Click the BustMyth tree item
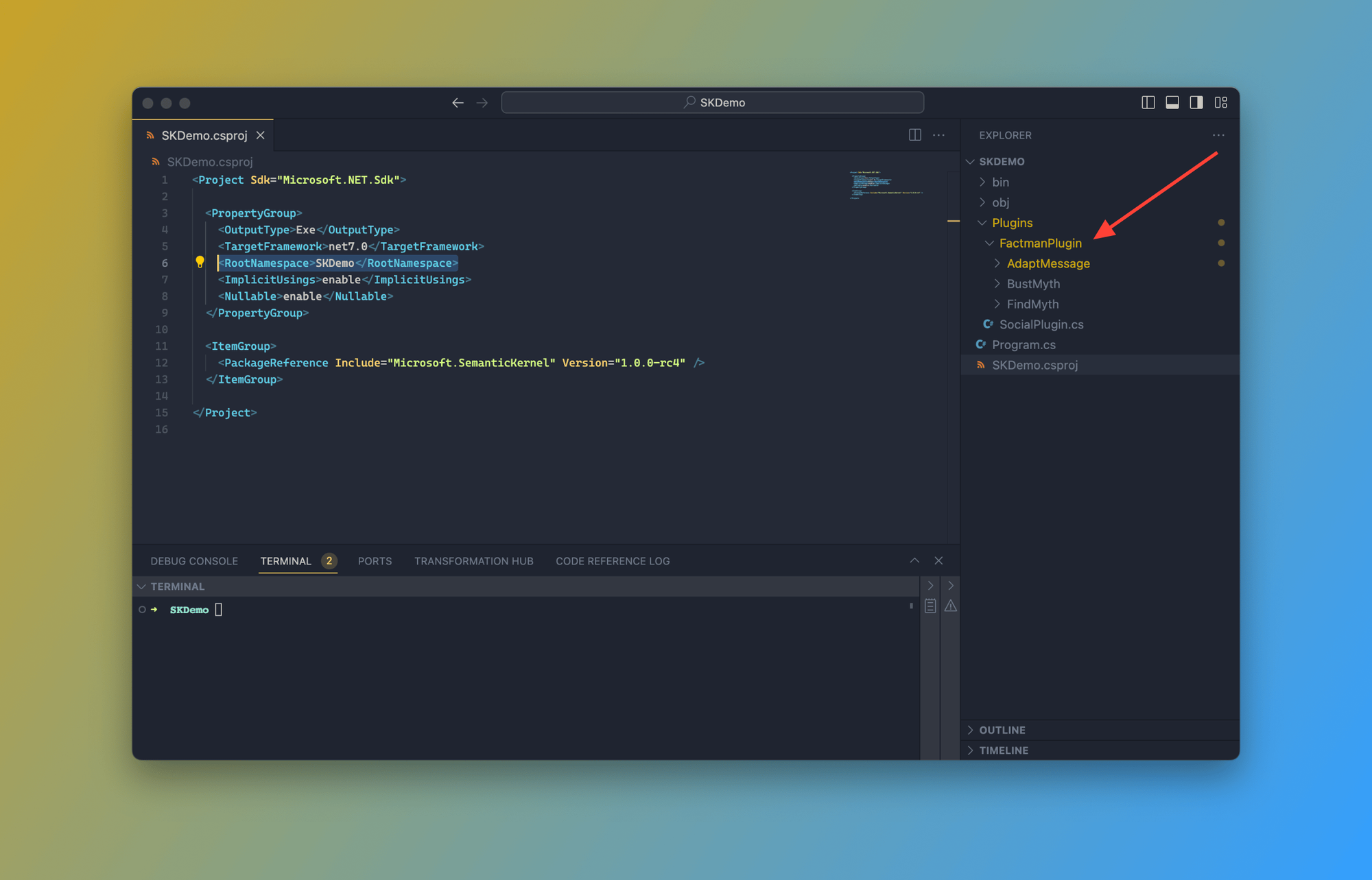 pyautogui.click(x=1034, y=283)
